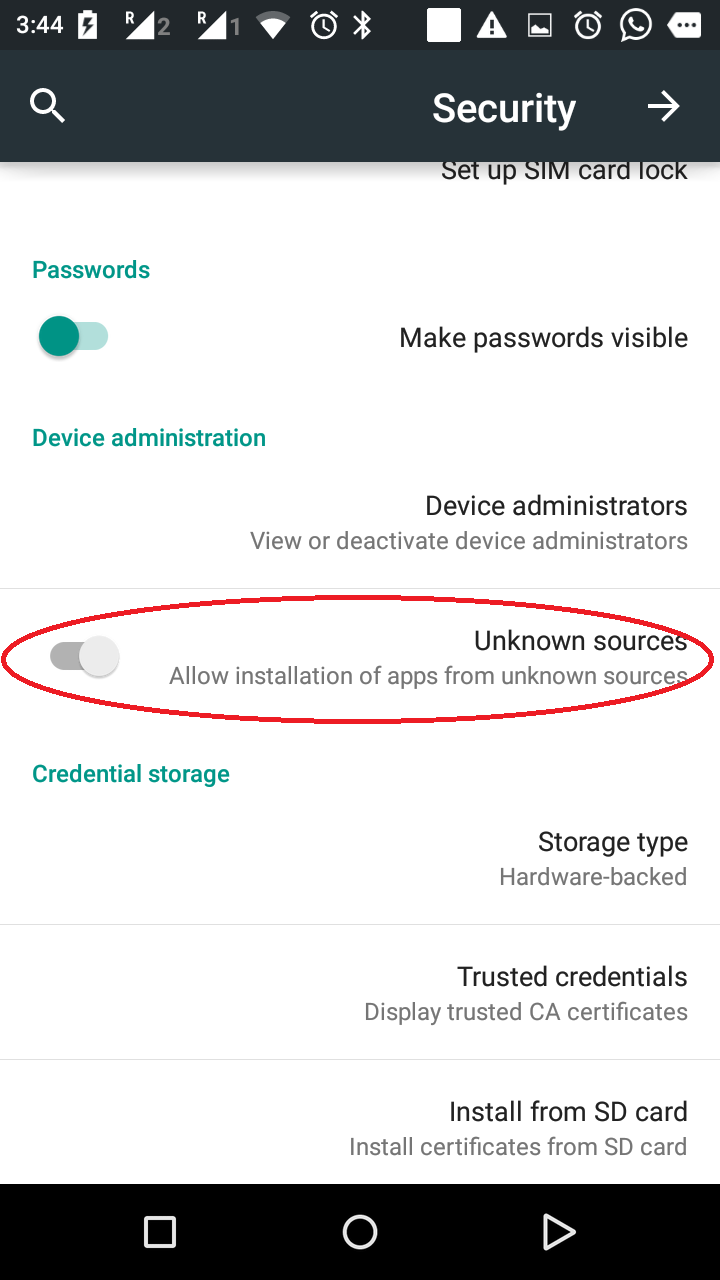This screenshot has width=720, height=1280.
Task: Tap Set up SIM card lock
Action: coord(564,171)
